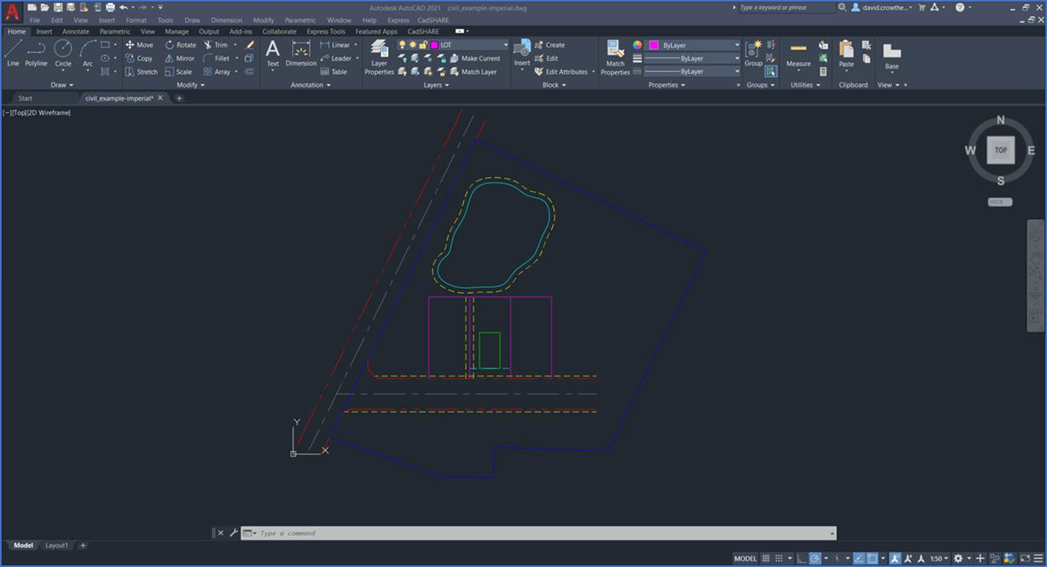Switch to the Layout1 tab

(x=56, y=546)
